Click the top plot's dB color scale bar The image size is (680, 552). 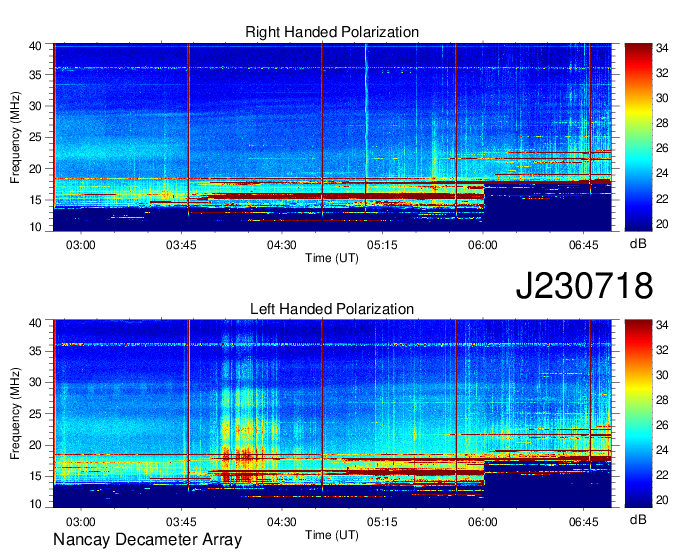coord(638,137)
